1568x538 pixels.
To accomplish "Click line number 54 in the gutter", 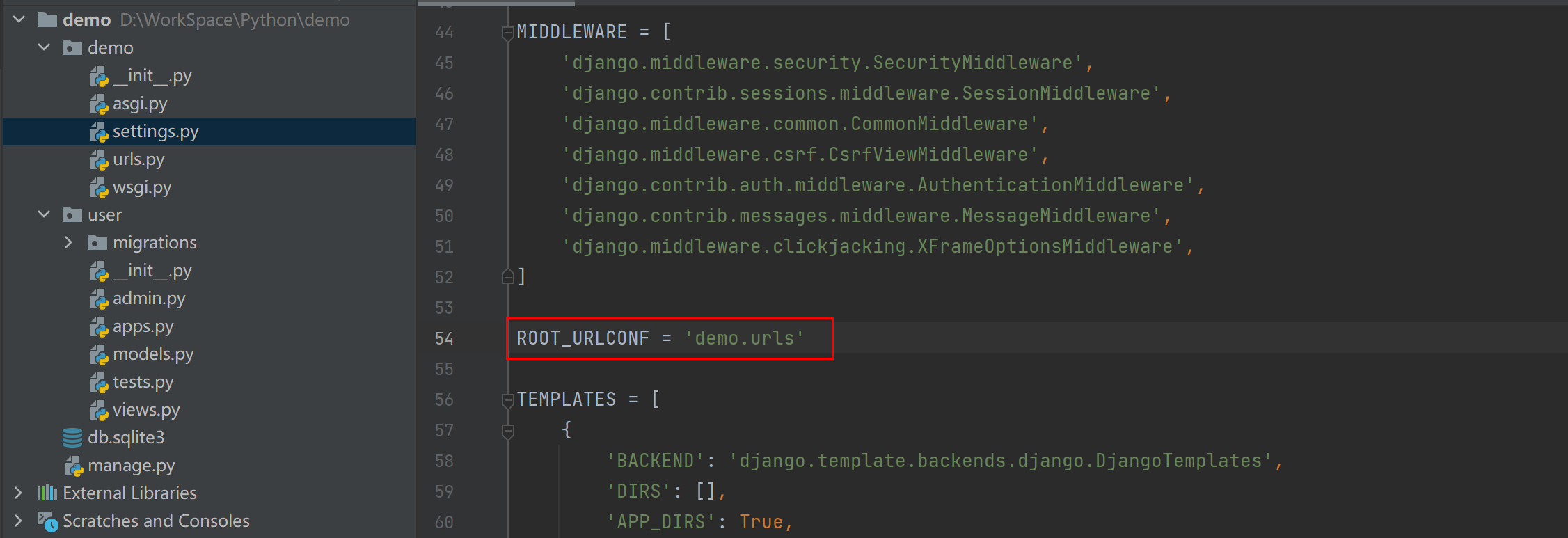I will pos(444,338).
